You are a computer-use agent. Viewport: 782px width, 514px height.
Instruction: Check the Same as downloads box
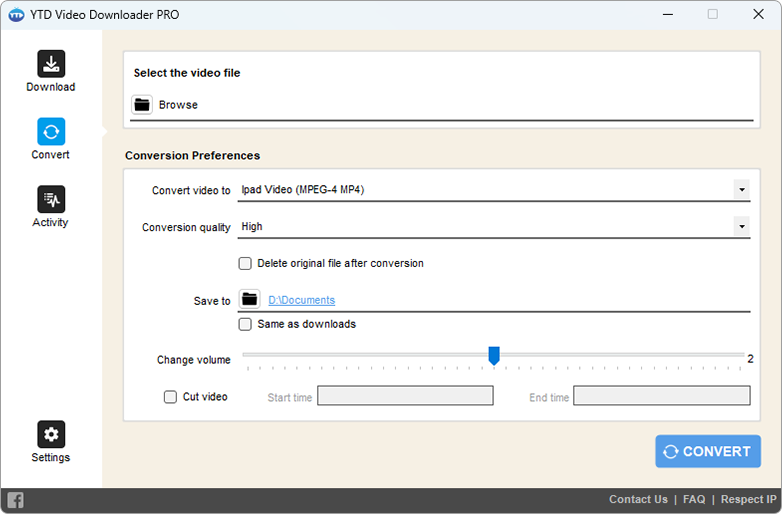tap(245, 325)
